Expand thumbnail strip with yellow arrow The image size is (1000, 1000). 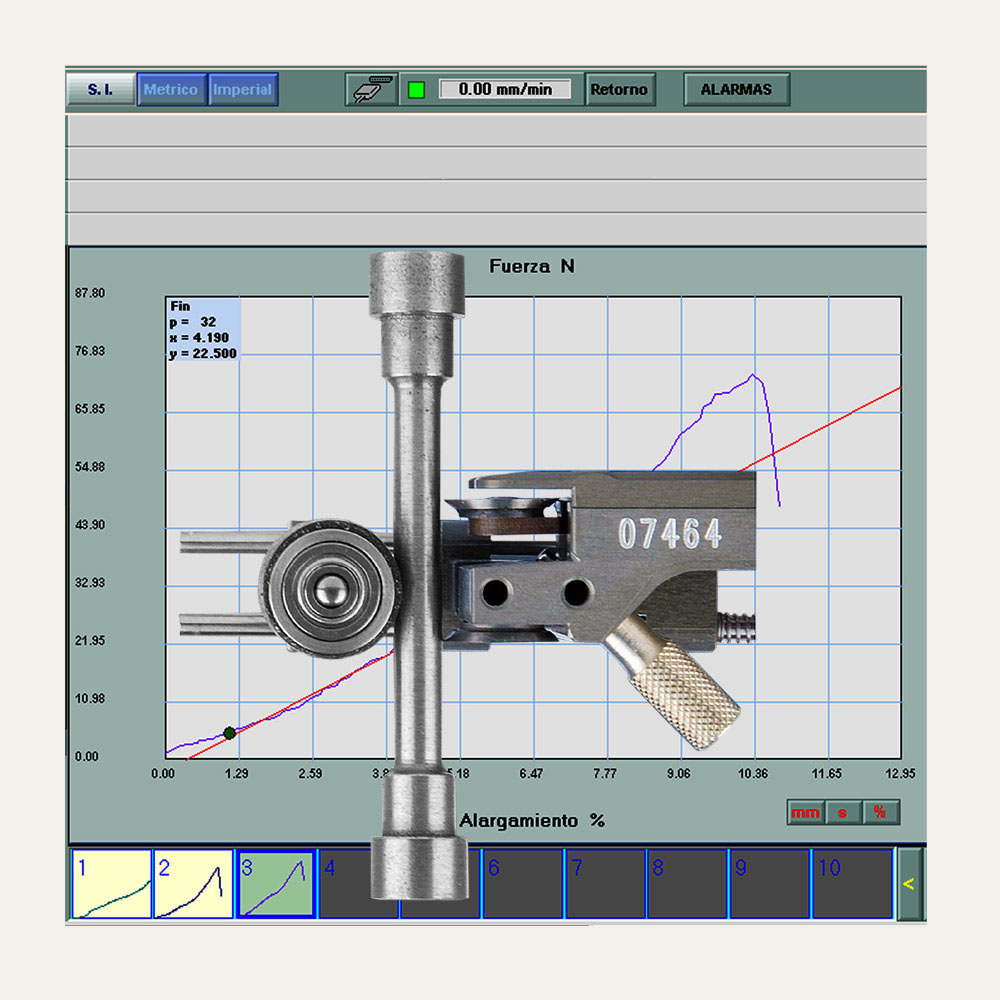909,883
